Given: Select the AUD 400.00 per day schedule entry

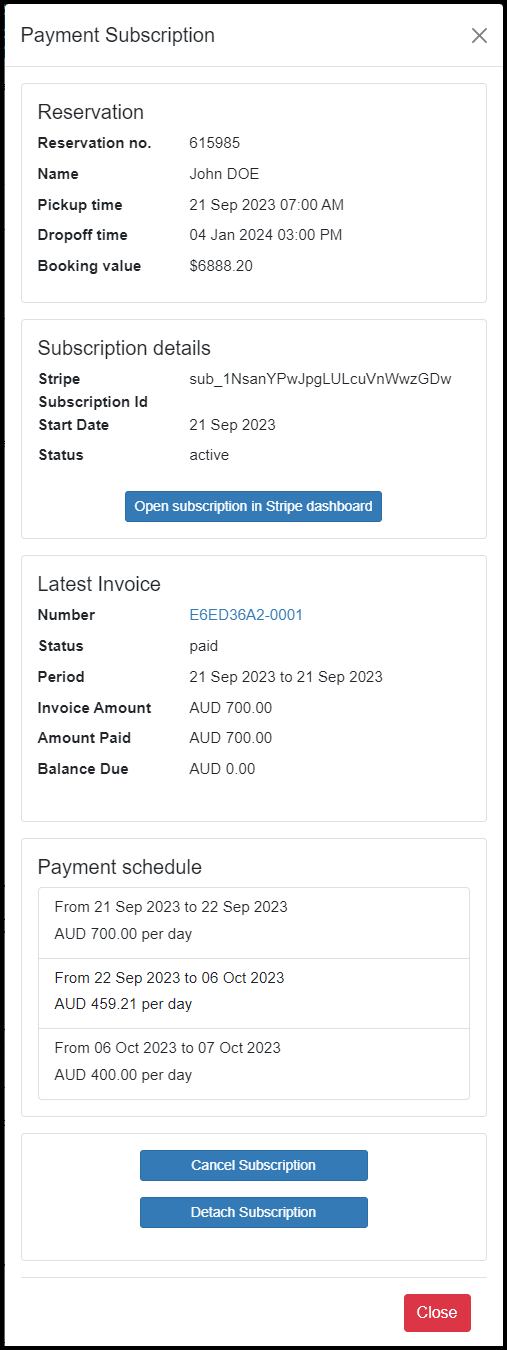Looking at the screenshot, I should coord(254,1064).
